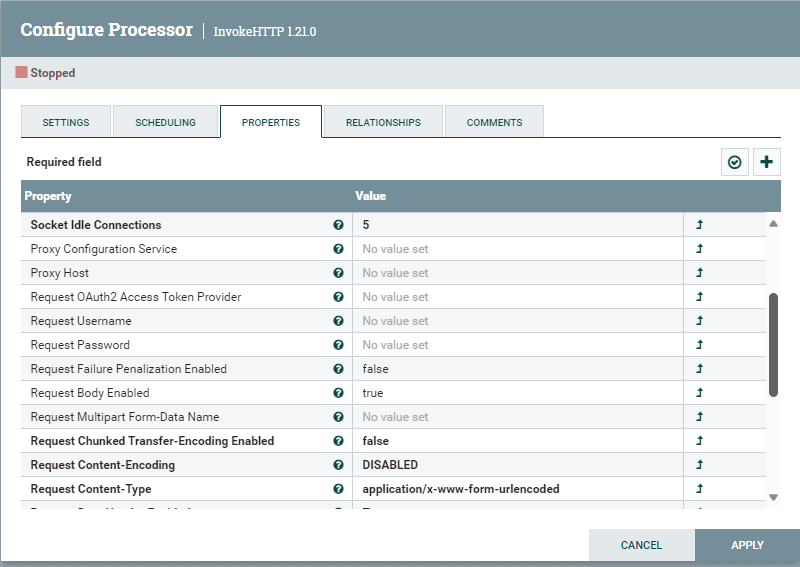Switch to the Settings tab
800x567 pixels.
tap(66, 122)
